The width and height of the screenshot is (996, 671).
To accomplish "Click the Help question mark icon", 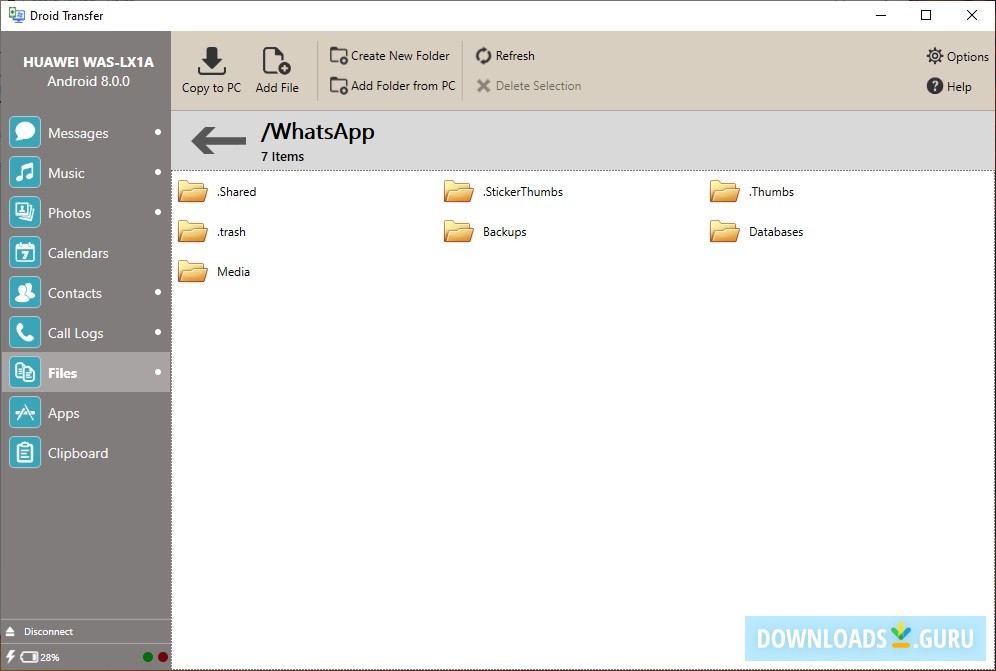I will tap(934, 86).
